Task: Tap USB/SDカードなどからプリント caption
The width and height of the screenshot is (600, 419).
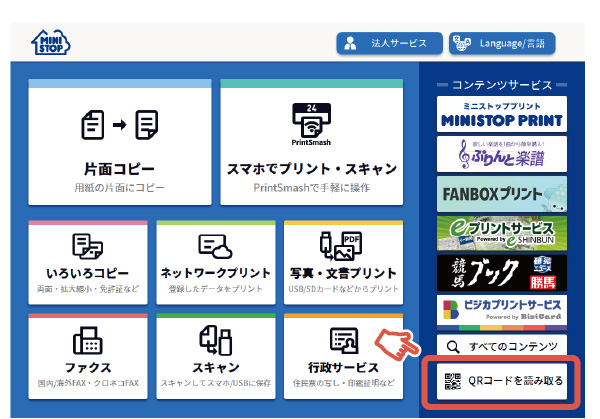Action: 343,289
